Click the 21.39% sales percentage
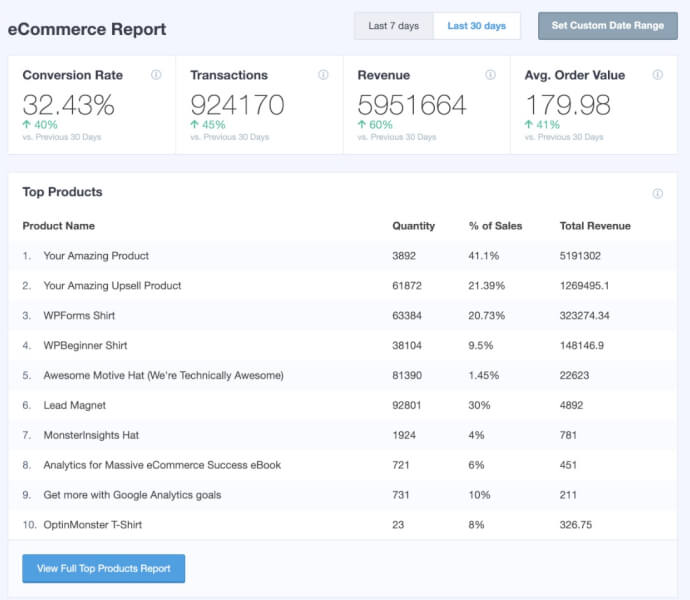 tap(486, 286)
